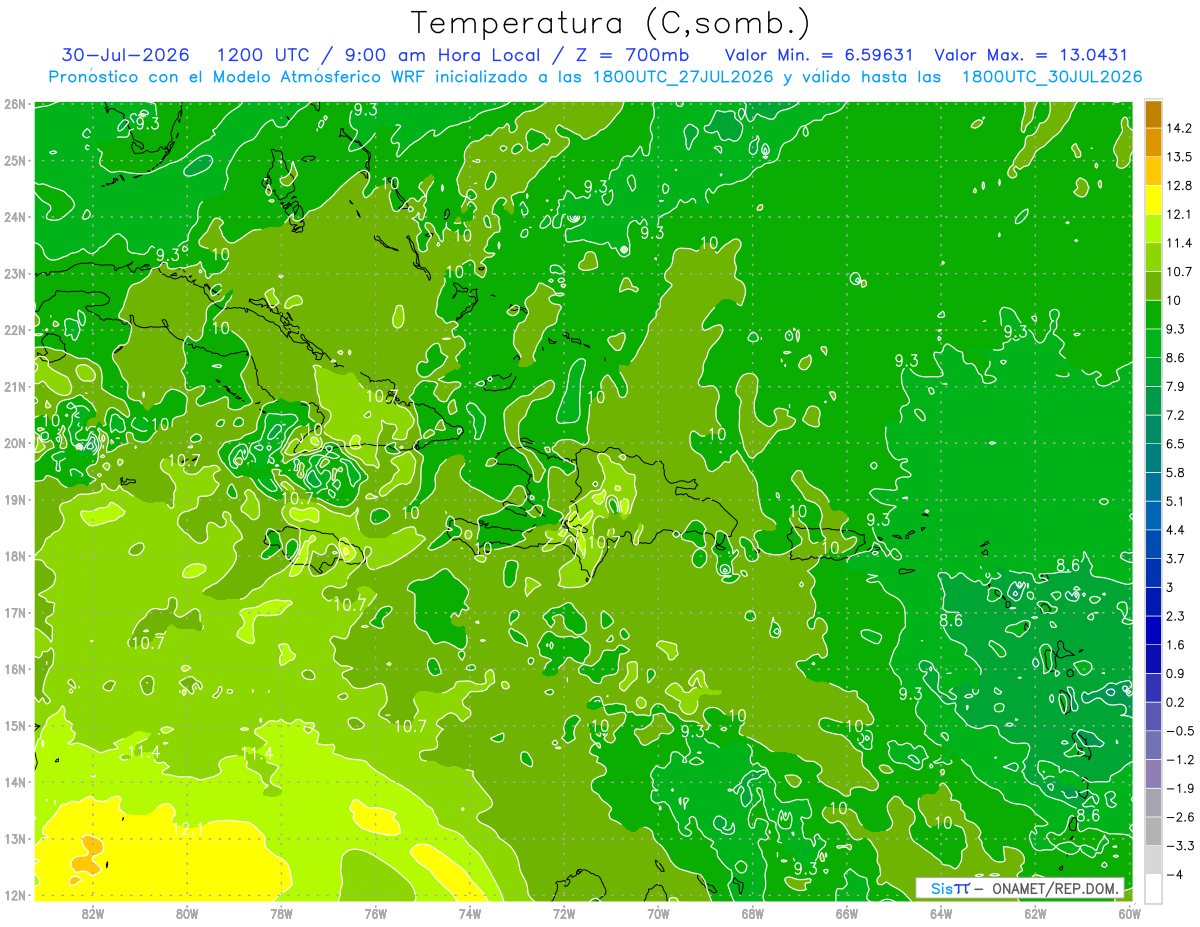Screen dimensions: 1200x927
Task: Pick the yellow swatch between 12.1 and 12.8
Action: [x=1153, y=200]
